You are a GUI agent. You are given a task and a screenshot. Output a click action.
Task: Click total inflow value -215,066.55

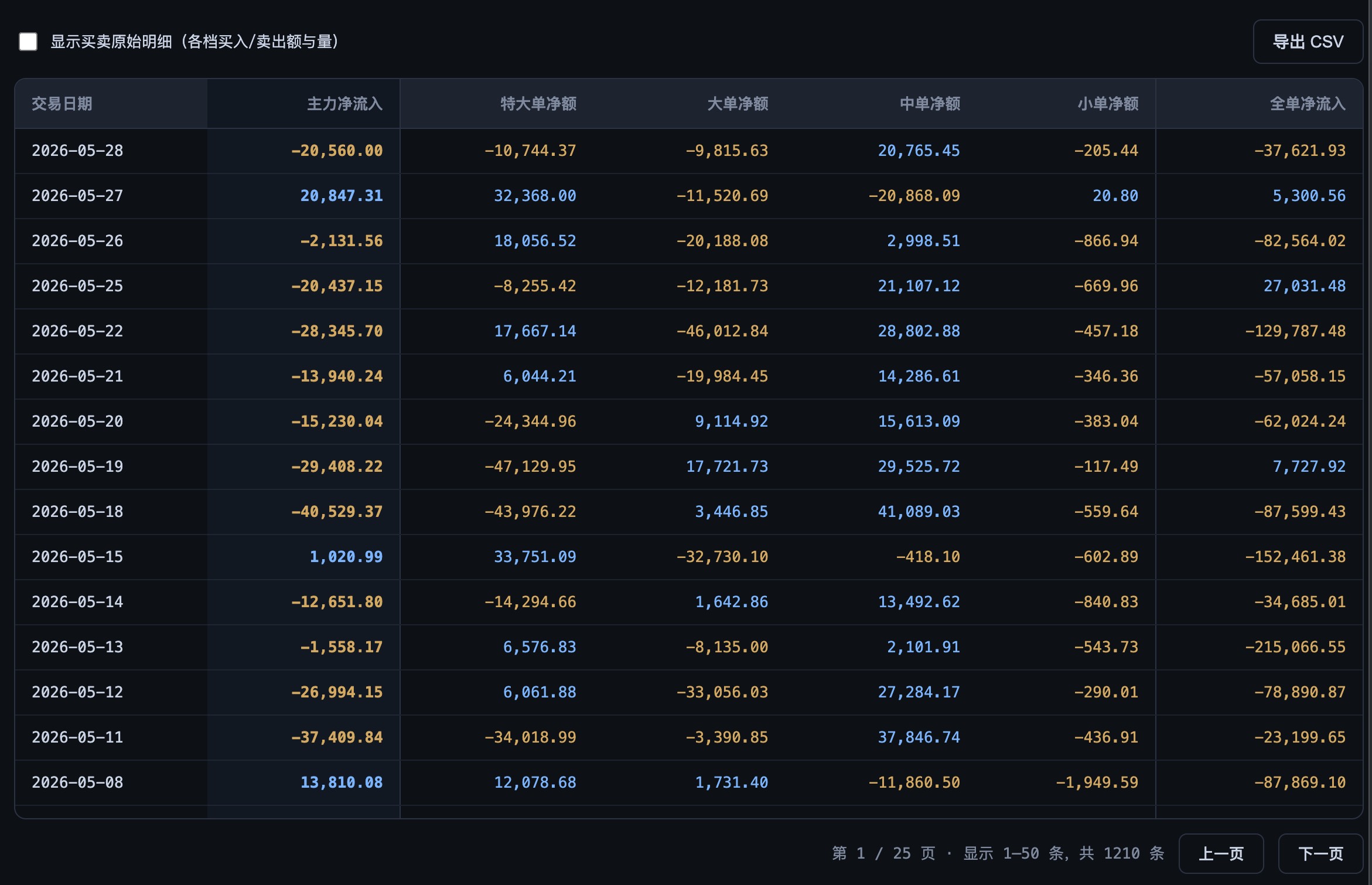[1295, 647]
